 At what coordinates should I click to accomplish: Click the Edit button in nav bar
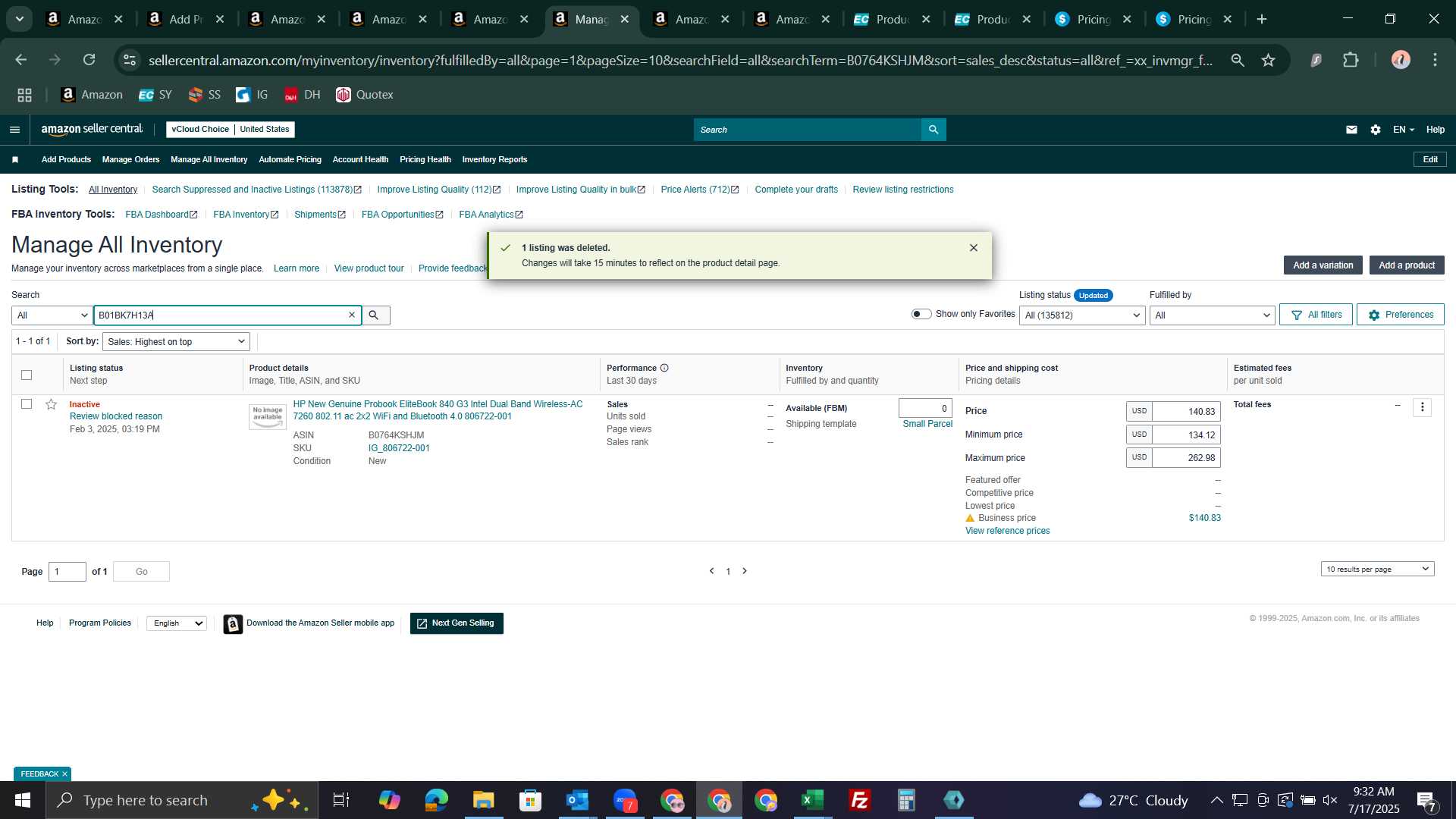(1430, 159)
